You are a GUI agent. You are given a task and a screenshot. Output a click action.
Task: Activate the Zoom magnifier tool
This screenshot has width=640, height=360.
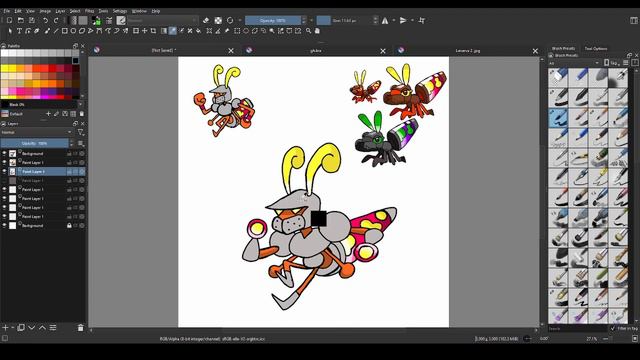308,31
